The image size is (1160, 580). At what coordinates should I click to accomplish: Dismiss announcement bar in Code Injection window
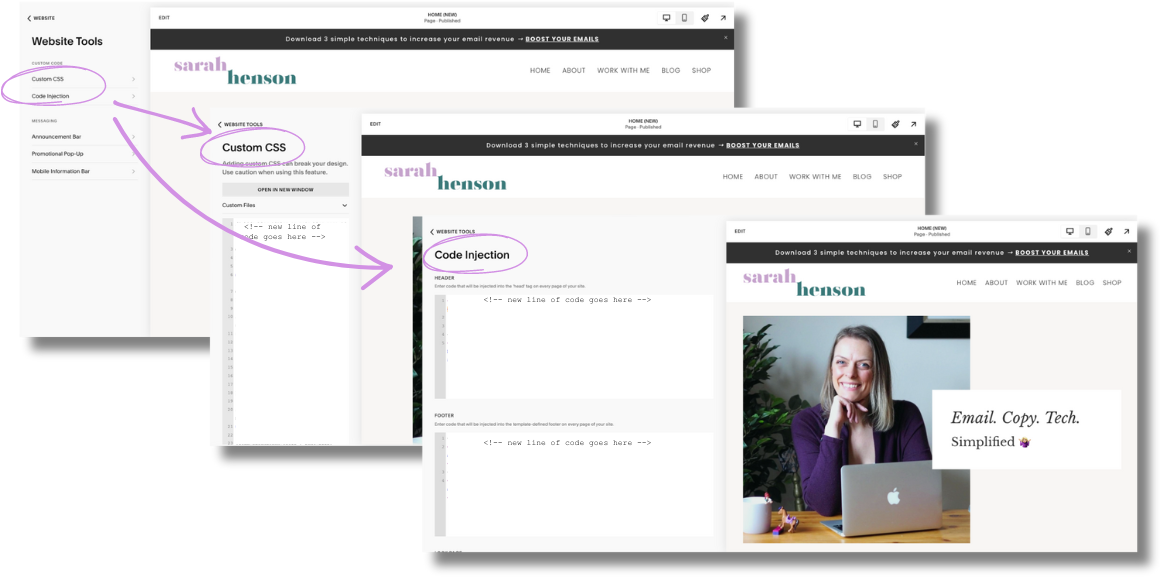pos(1130,251)
